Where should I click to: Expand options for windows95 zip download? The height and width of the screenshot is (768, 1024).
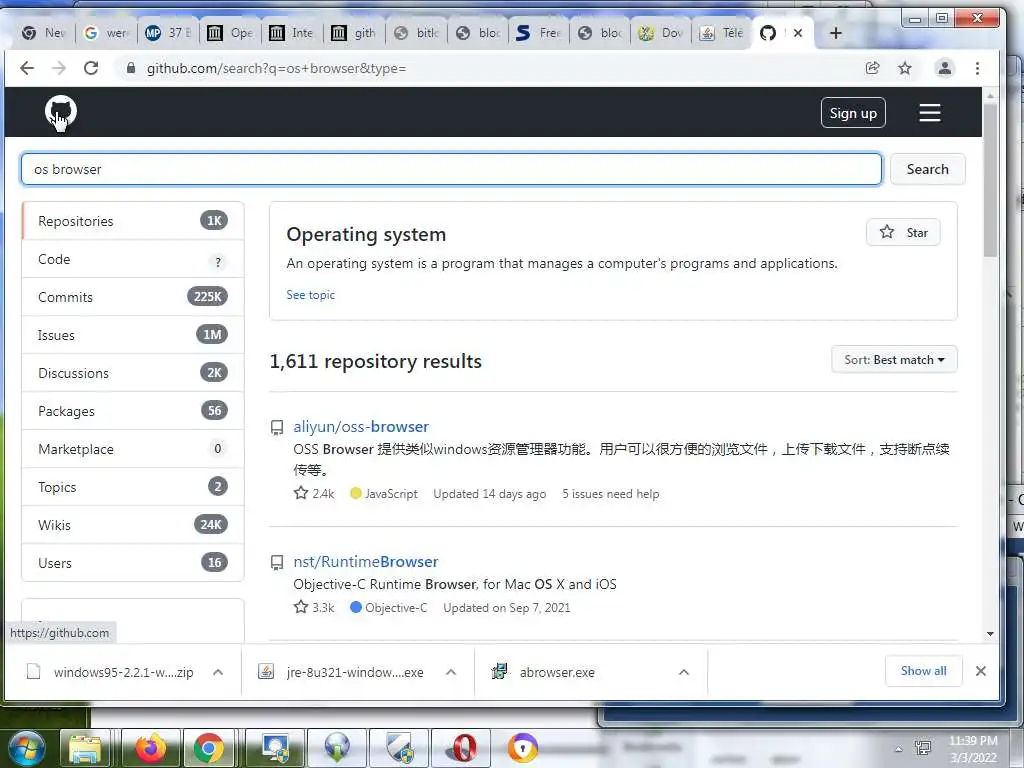click(218, 672)
